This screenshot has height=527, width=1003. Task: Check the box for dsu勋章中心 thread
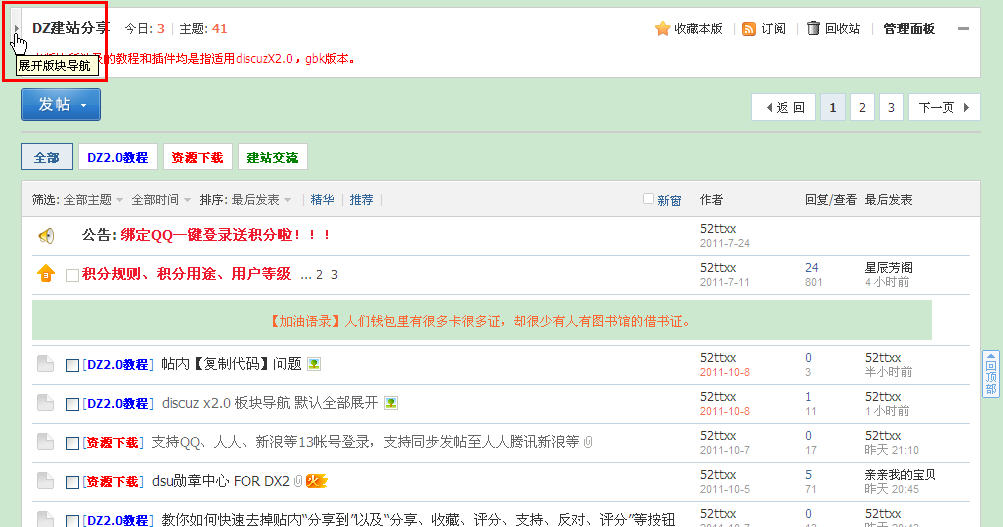click(x=72, y=483)
